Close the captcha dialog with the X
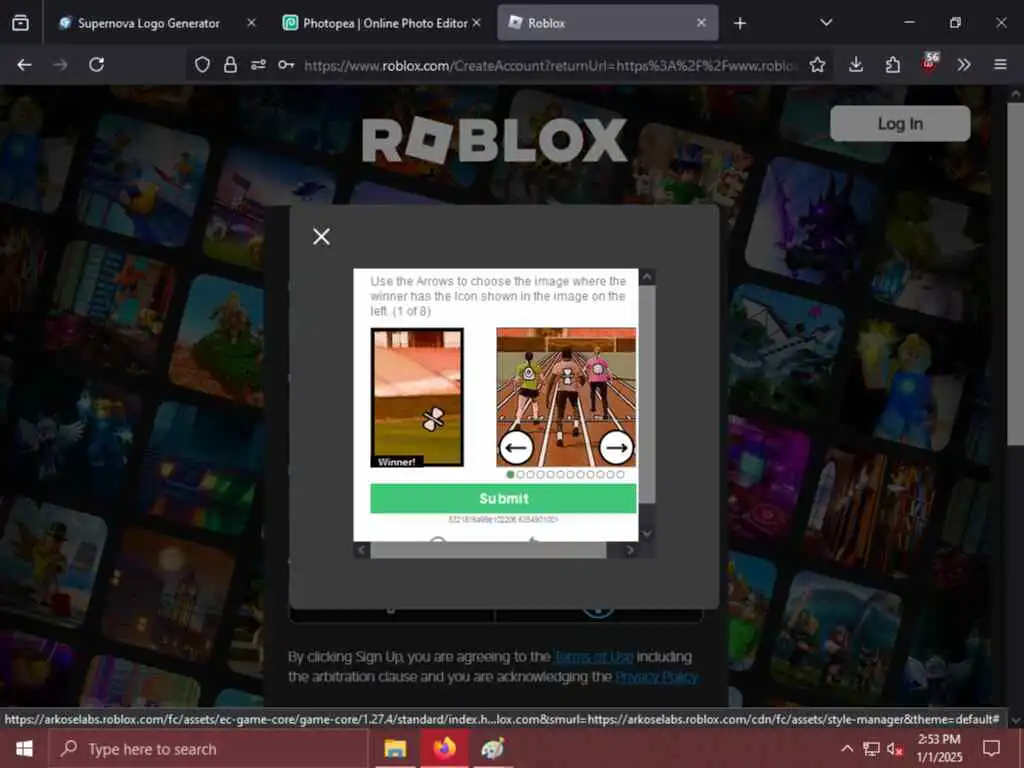The width and height of the screenshot is (1024, 768). click(321, 236)
